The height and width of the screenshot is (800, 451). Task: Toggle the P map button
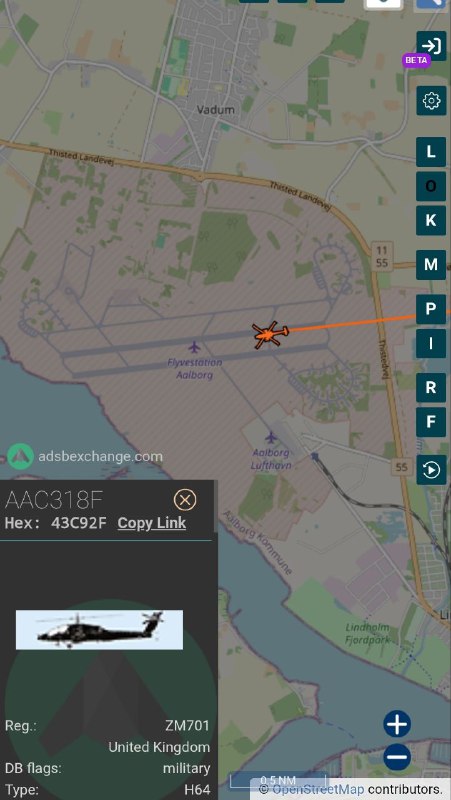431,309
